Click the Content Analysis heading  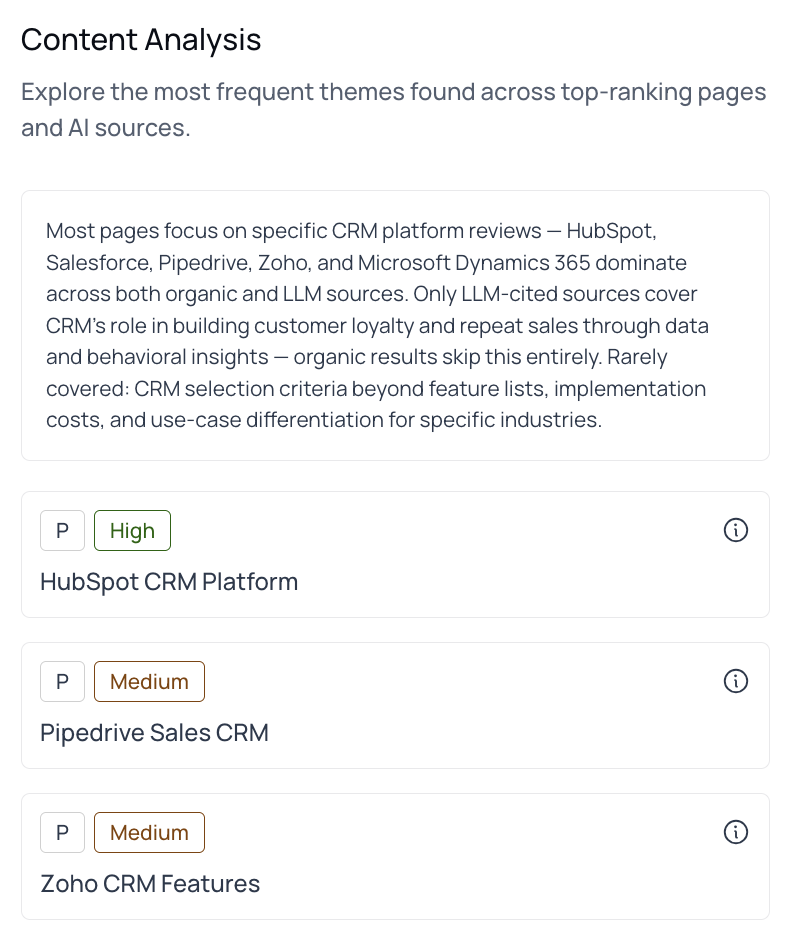141,40
